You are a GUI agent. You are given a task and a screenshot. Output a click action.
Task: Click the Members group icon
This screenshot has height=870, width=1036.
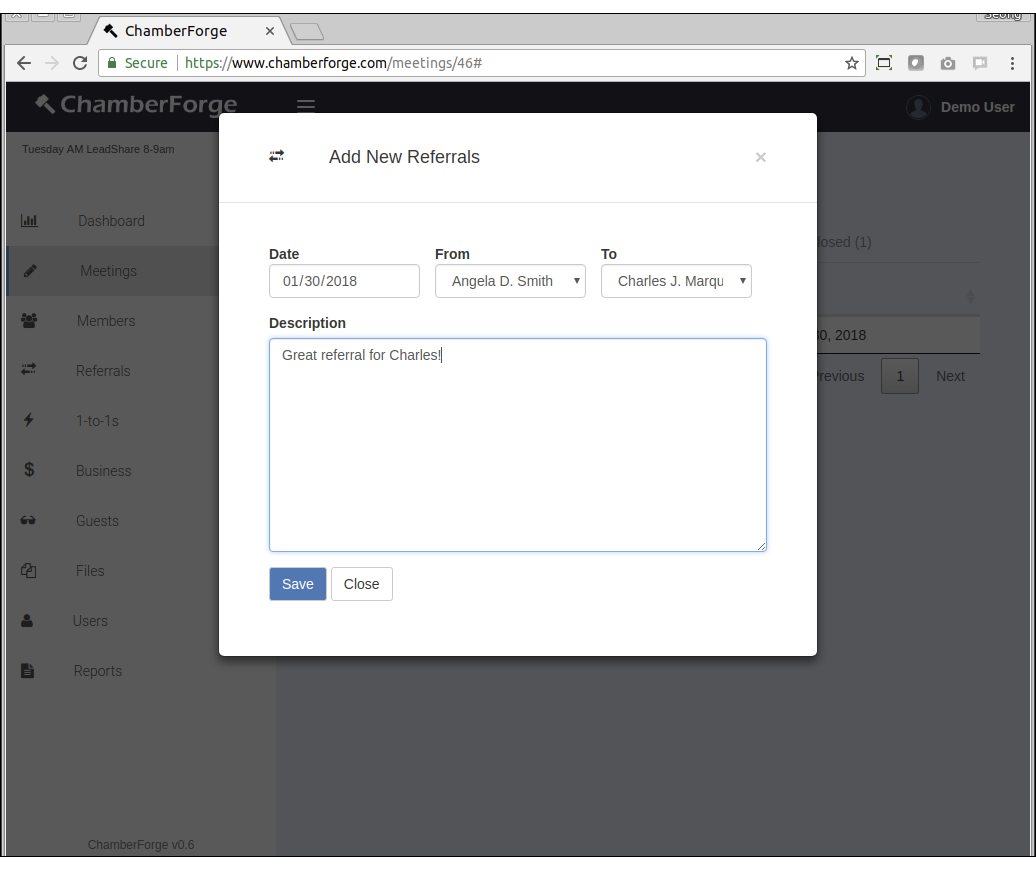[27, 321]
